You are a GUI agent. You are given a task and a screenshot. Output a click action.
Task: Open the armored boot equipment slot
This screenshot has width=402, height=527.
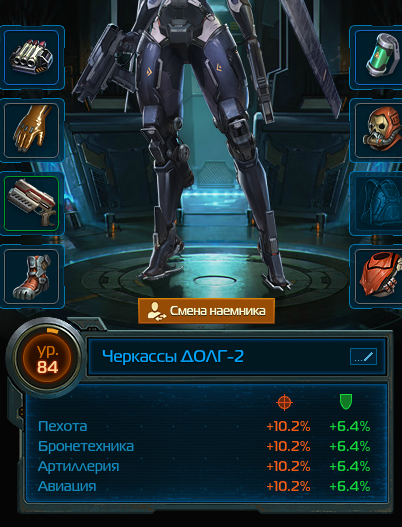[32, 276]
